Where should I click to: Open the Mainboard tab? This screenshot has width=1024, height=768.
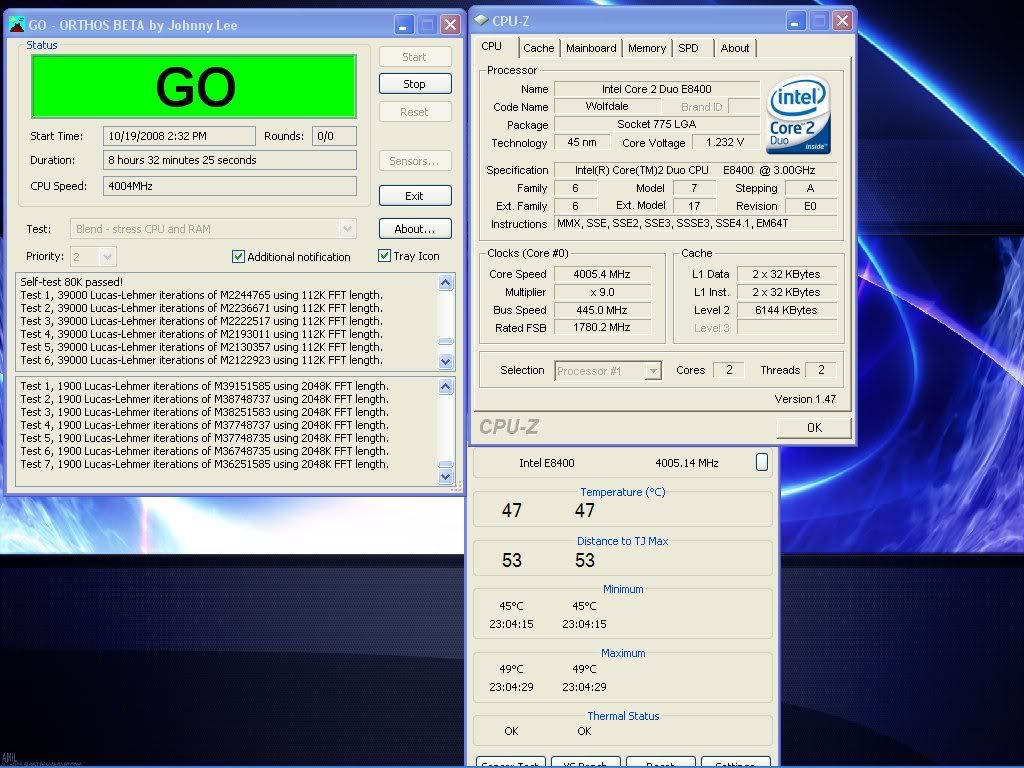pyautogui.click(x=591, y=48)
